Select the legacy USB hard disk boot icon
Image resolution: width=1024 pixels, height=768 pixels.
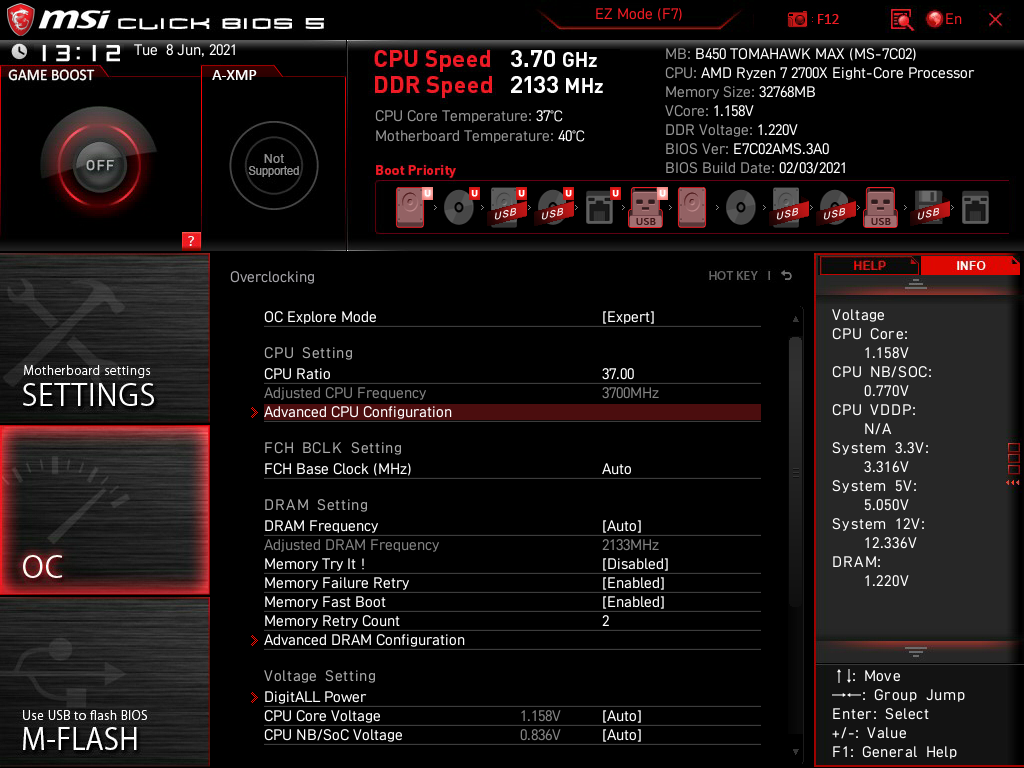pyautogui.click(x=788, y=208)
